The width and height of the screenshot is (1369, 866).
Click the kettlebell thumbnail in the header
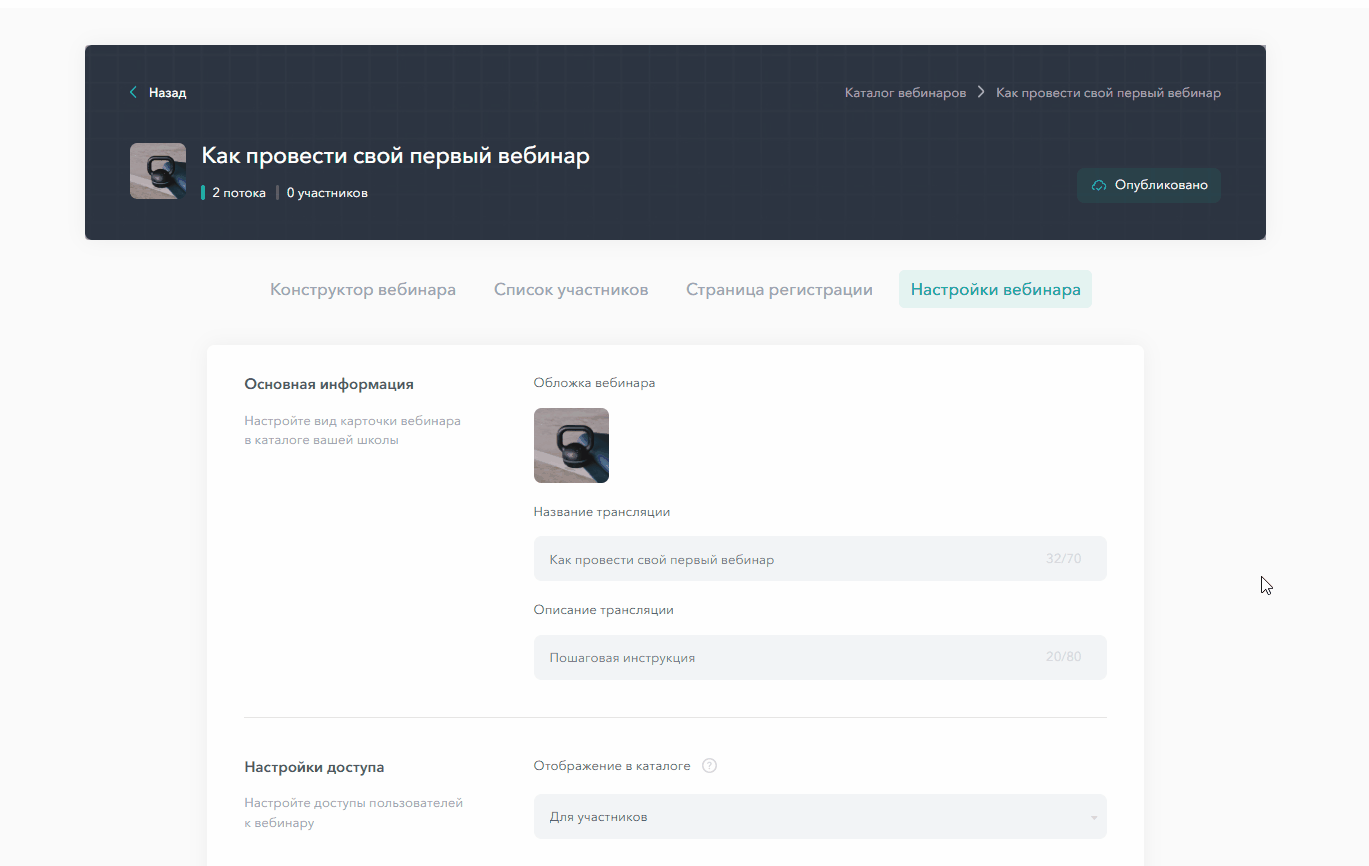point(158,171)
